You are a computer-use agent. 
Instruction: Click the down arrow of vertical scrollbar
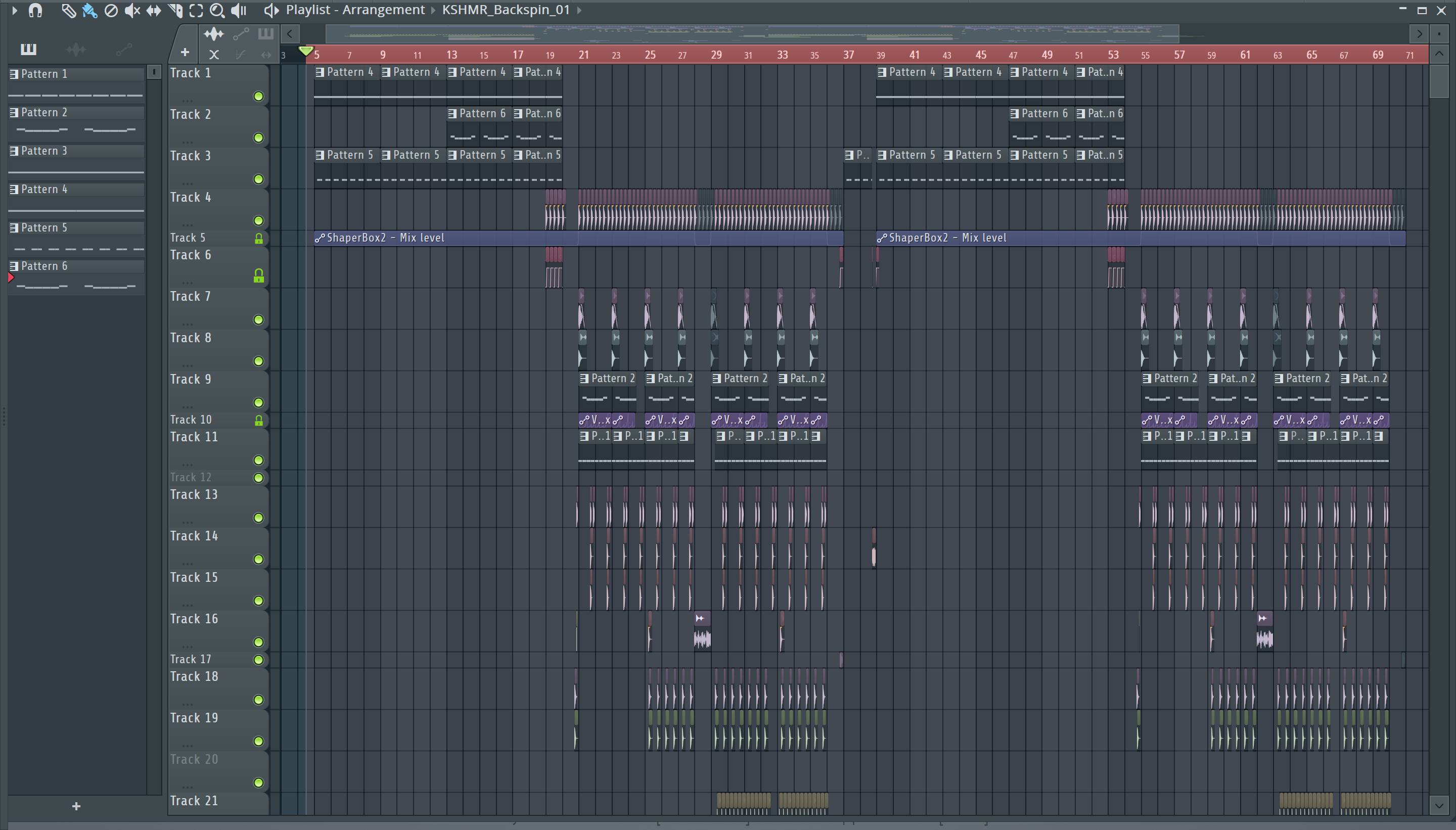point(1439,806)
